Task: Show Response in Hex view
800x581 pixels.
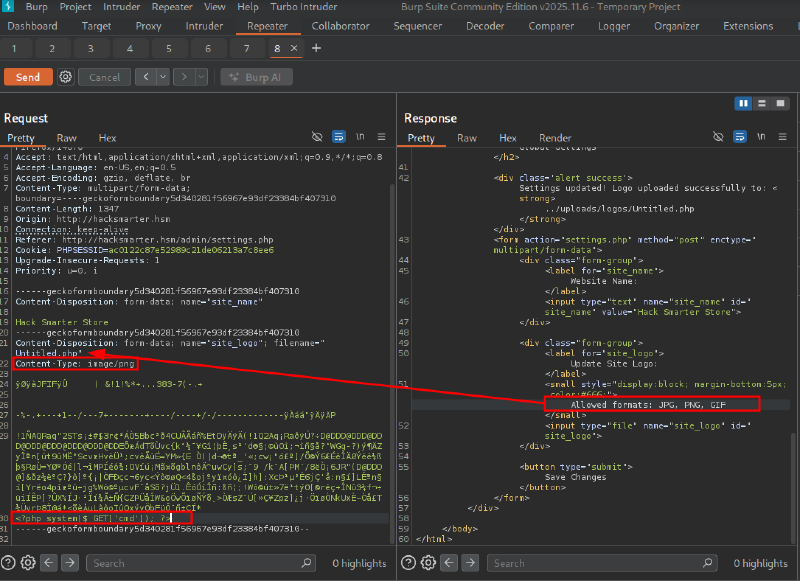Action: tap(508, 138)
